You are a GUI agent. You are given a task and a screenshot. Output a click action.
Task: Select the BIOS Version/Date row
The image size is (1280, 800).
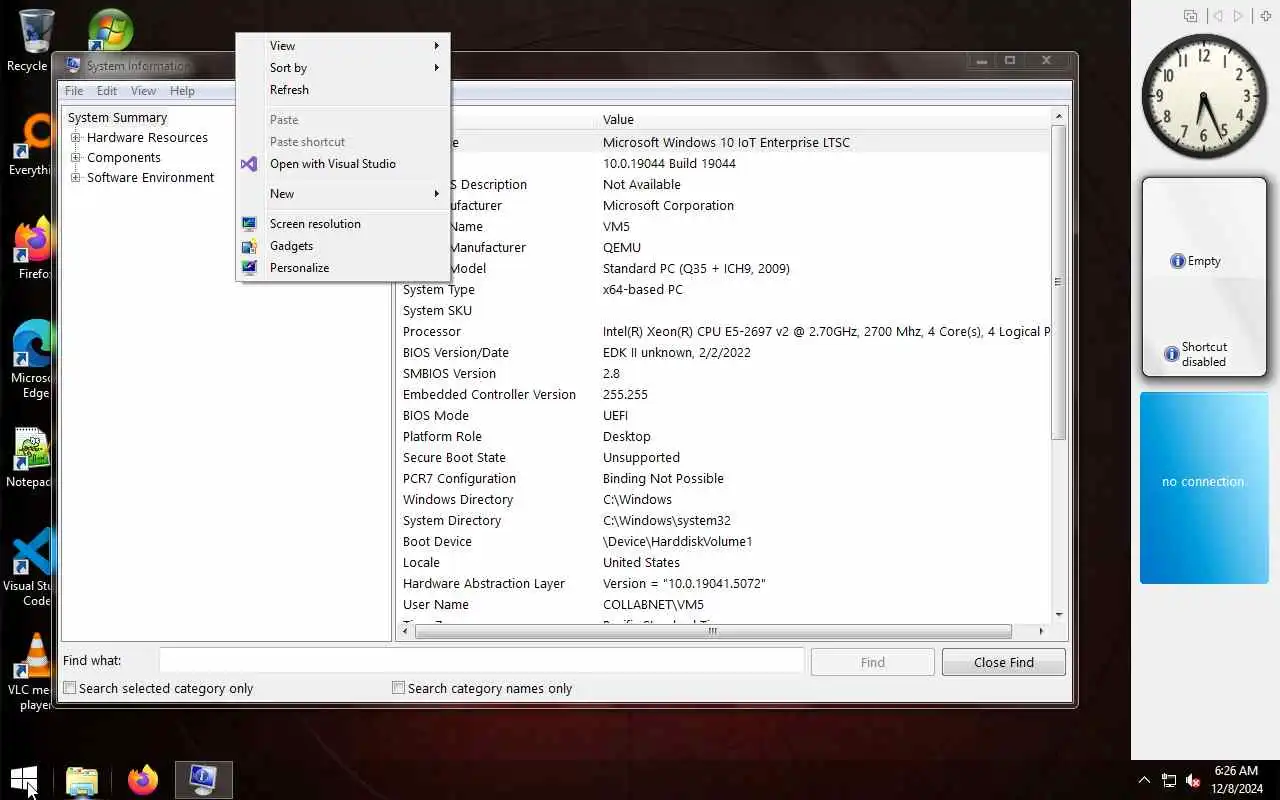[x=725, y=353]
